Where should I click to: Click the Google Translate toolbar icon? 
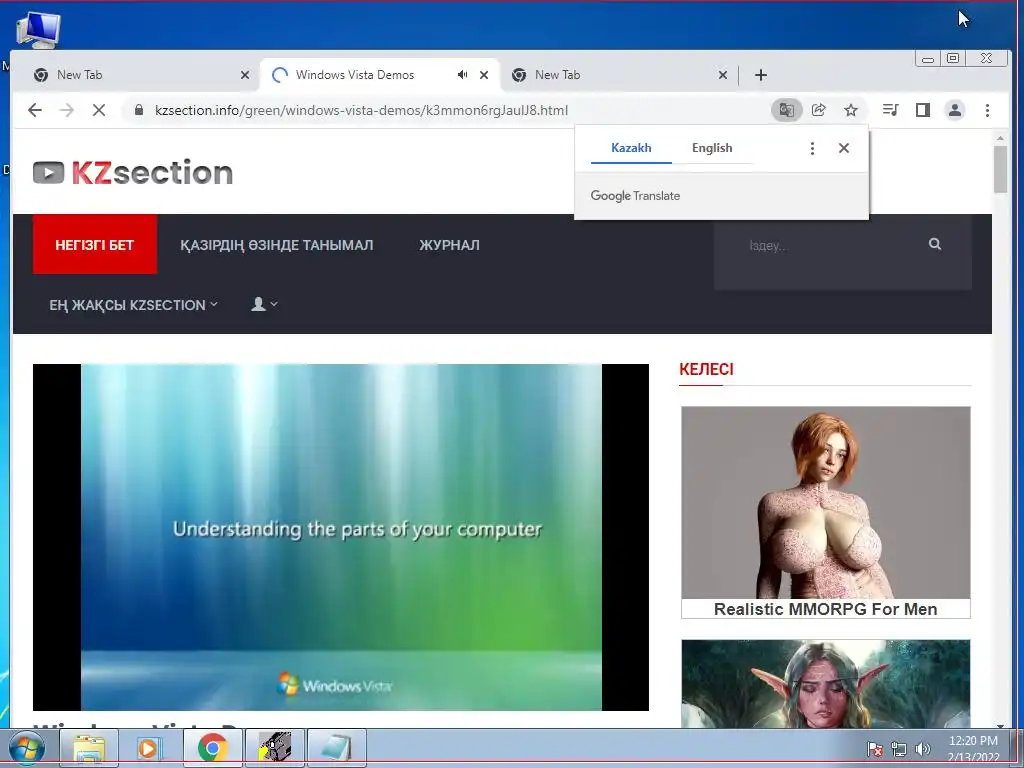click(x=786, y=110)
